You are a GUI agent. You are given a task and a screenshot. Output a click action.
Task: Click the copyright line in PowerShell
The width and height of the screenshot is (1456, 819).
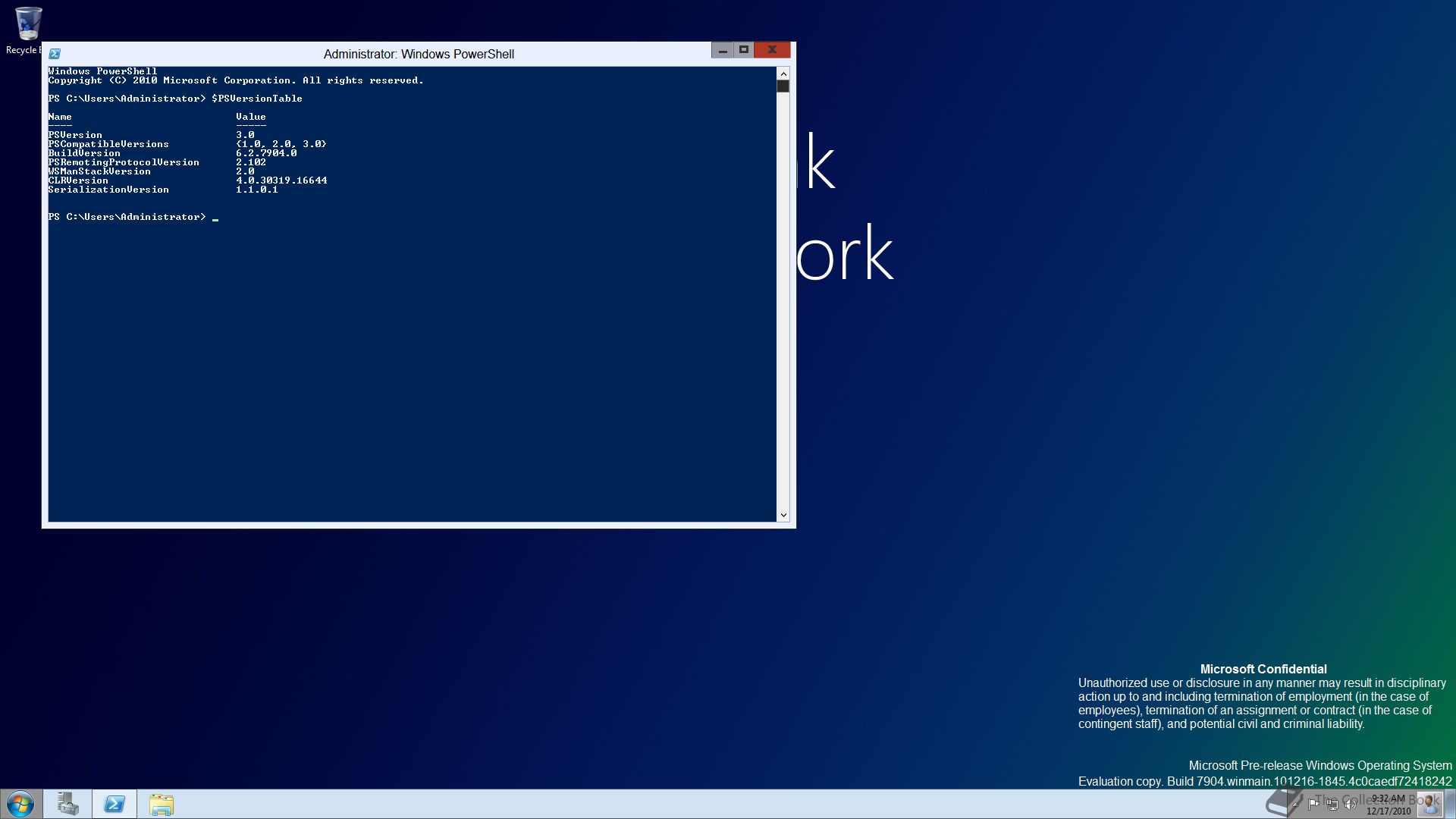click(x=236, y=80)
